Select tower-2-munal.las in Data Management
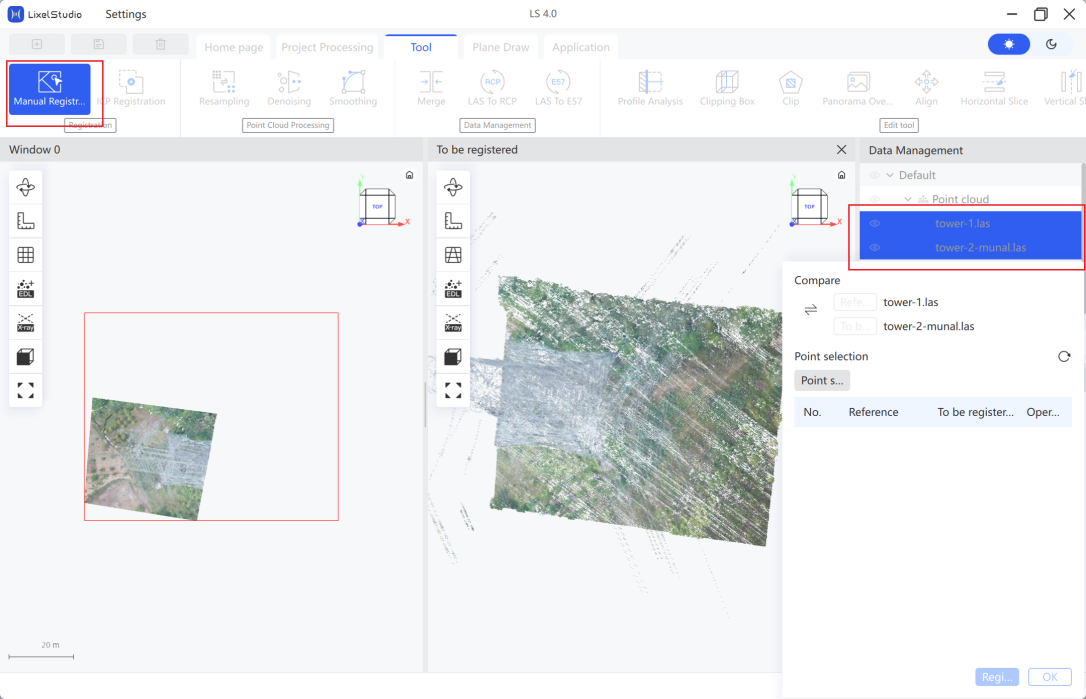Image resolution: width=1086 pixels, height=699 pixels. pos(970,247)
